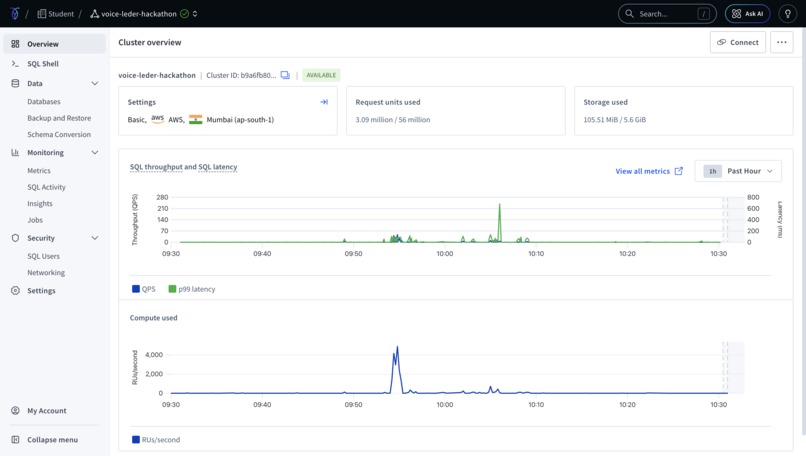Click the compute spike in Compute used chart

coord(396,370)
